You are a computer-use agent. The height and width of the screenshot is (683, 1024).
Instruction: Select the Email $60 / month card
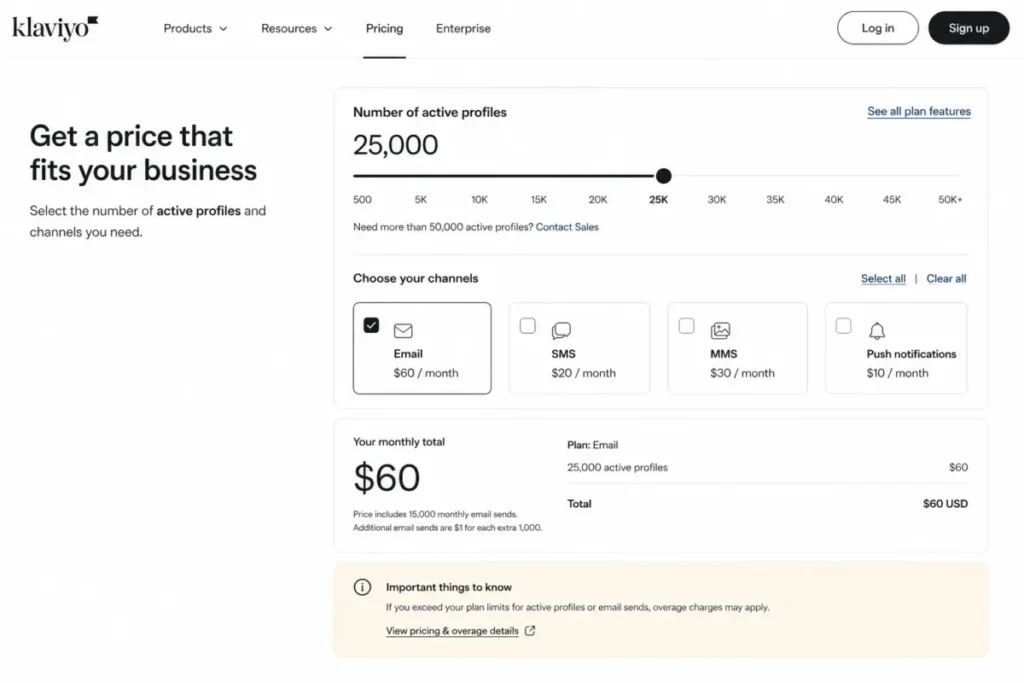[422, 348]
